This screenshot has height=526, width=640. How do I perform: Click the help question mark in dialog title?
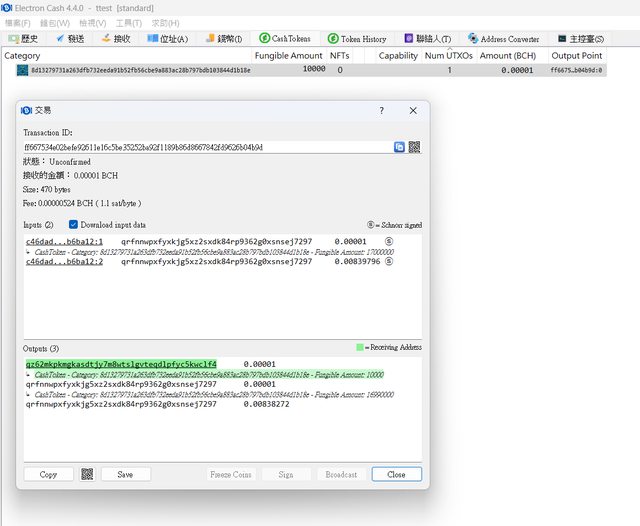(x=381, y=111)
